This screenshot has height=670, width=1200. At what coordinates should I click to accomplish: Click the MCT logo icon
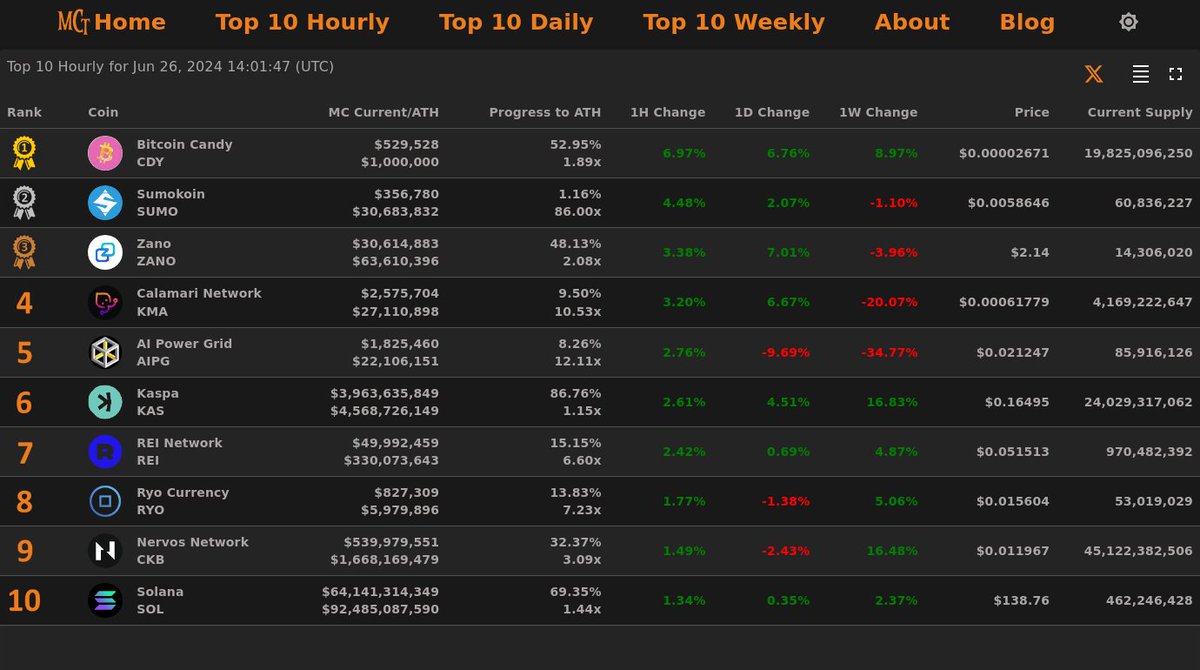73,22
